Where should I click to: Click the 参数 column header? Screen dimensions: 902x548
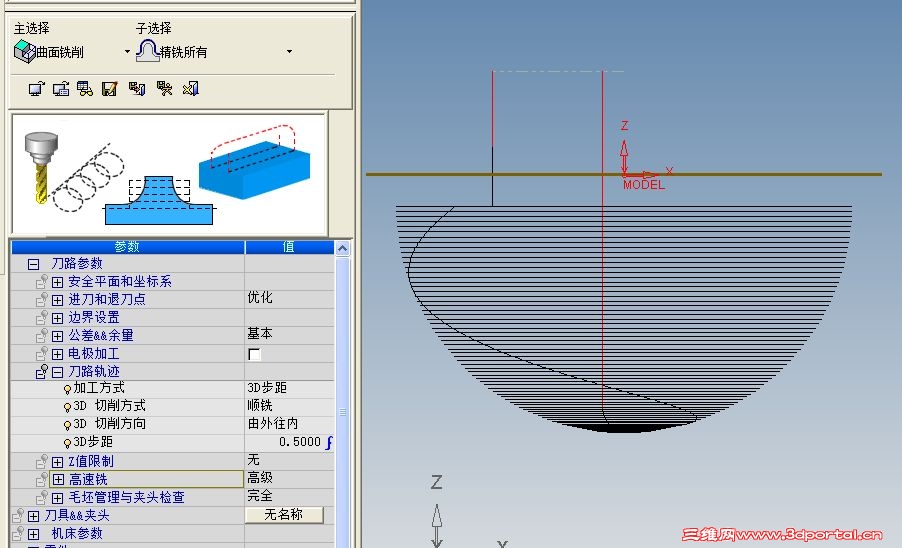(x=128, y=247)
